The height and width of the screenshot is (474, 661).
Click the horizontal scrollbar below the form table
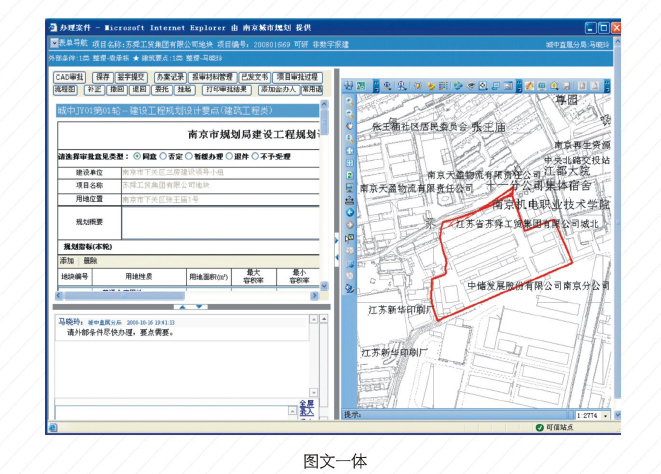coord(124,296)
